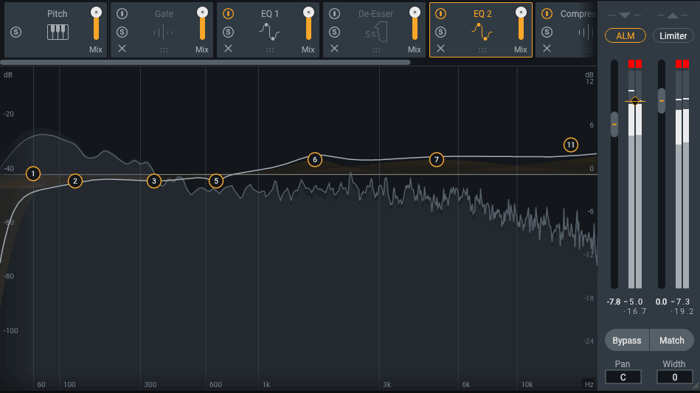
Task: Toggle the Gate module power button
Action: point(122,14)
